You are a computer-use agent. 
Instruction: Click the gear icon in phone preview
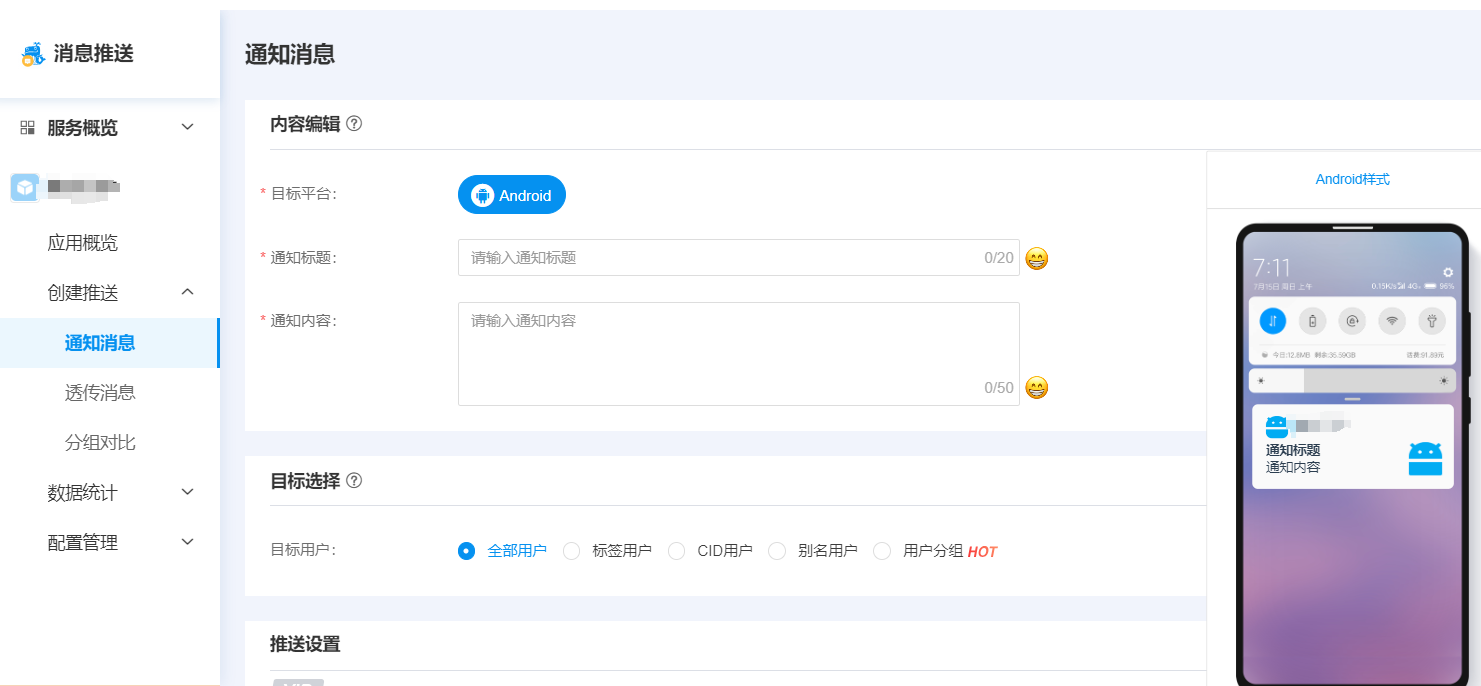point(1448,272)
